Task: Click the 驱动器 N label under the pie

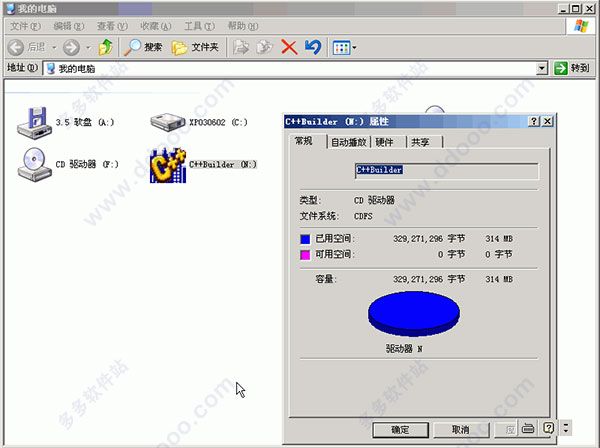Action: pos(404,349)
